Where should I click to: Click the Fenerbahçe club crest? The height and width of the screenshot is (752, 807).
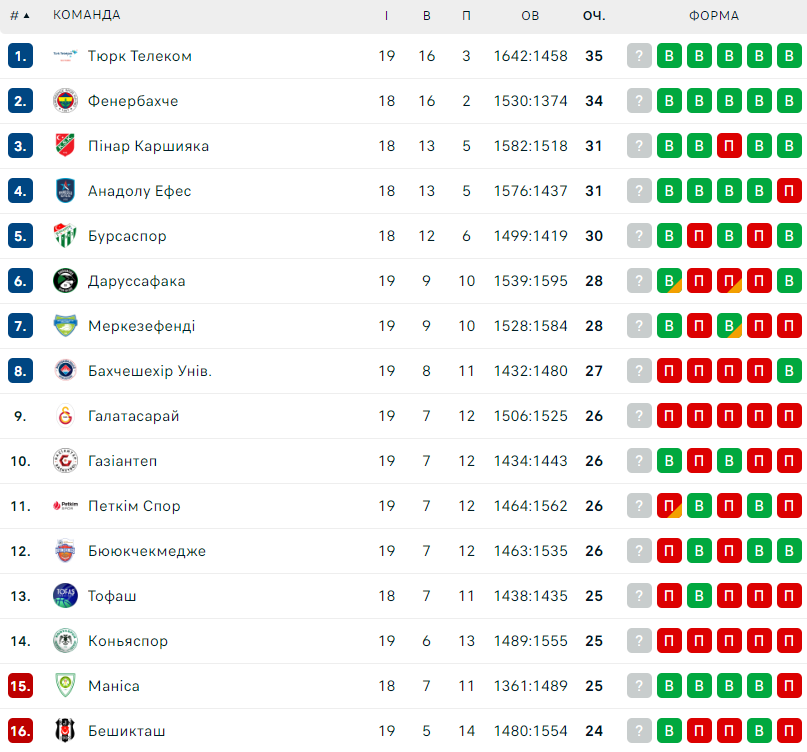tap(65, 101)
